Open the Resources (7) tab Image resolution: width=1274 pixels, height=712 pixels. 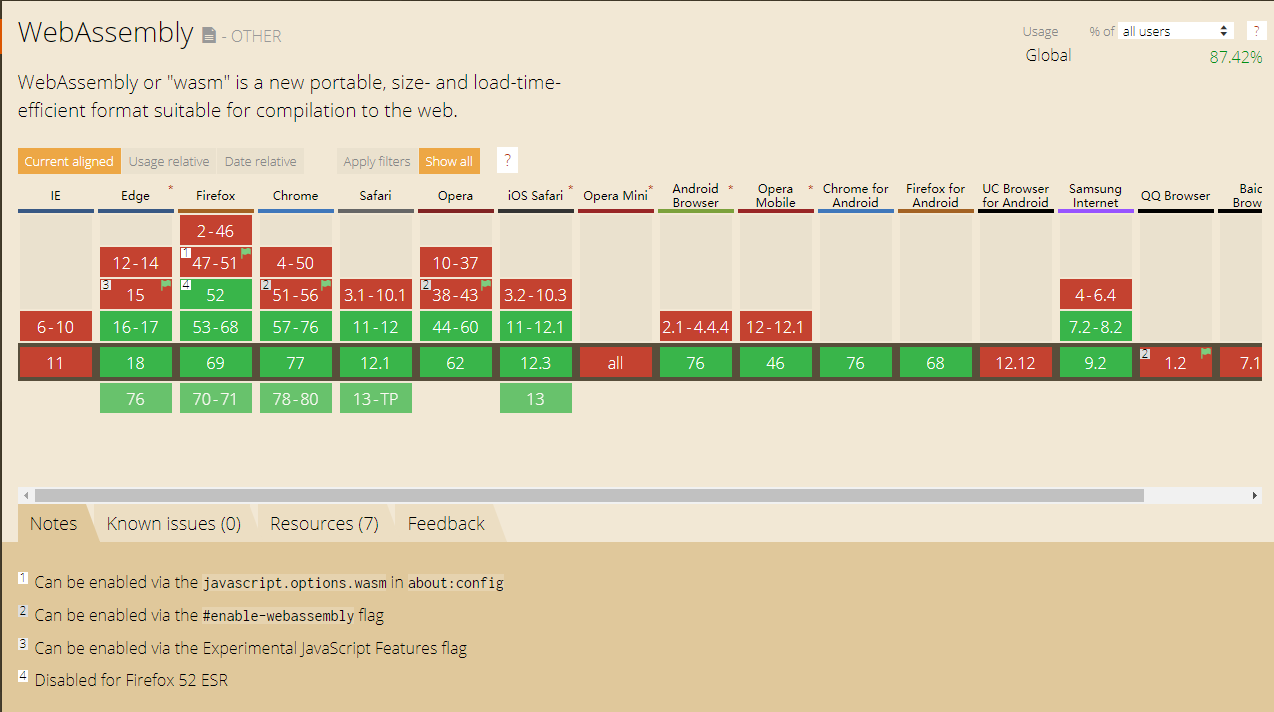pyautogui.click(x=324, y=524)
